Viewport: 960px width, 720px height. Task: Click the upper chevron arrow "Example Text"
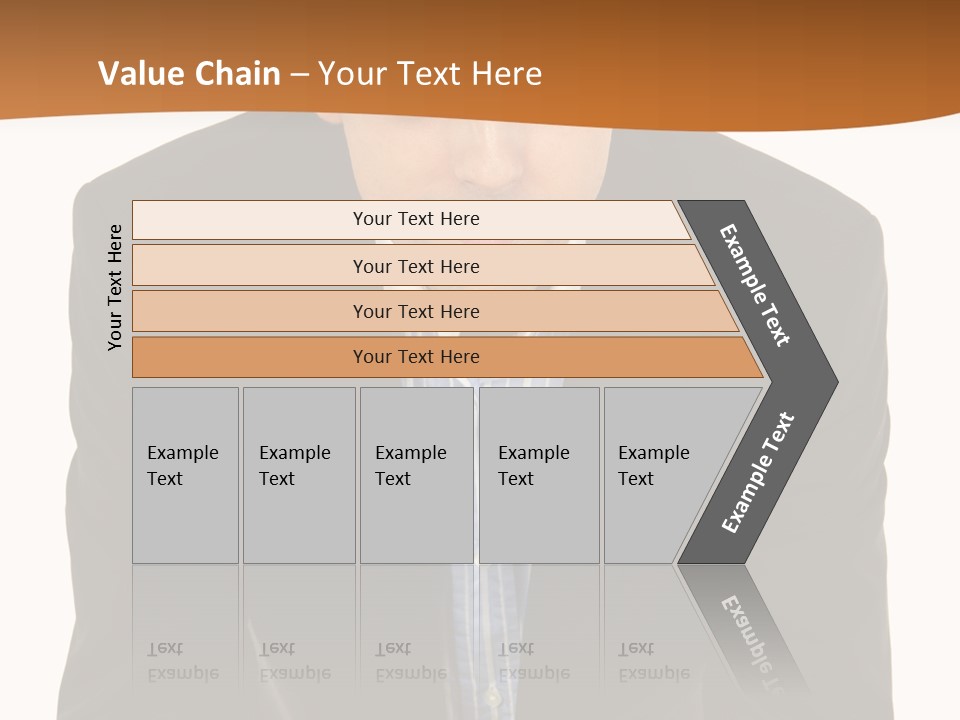pyautogui.click(x=756, y=285)
